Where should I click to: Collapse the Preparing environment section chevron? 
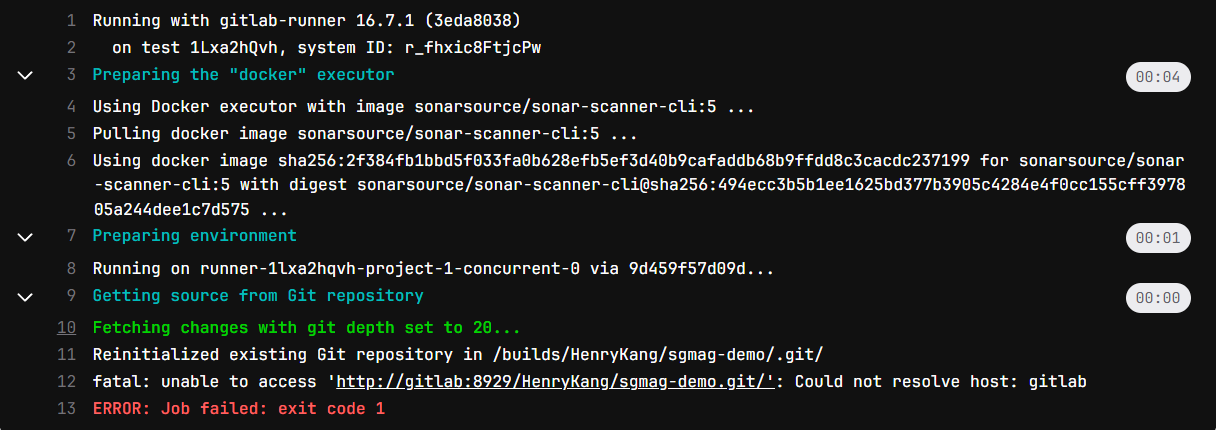click(x=26, y=237)
